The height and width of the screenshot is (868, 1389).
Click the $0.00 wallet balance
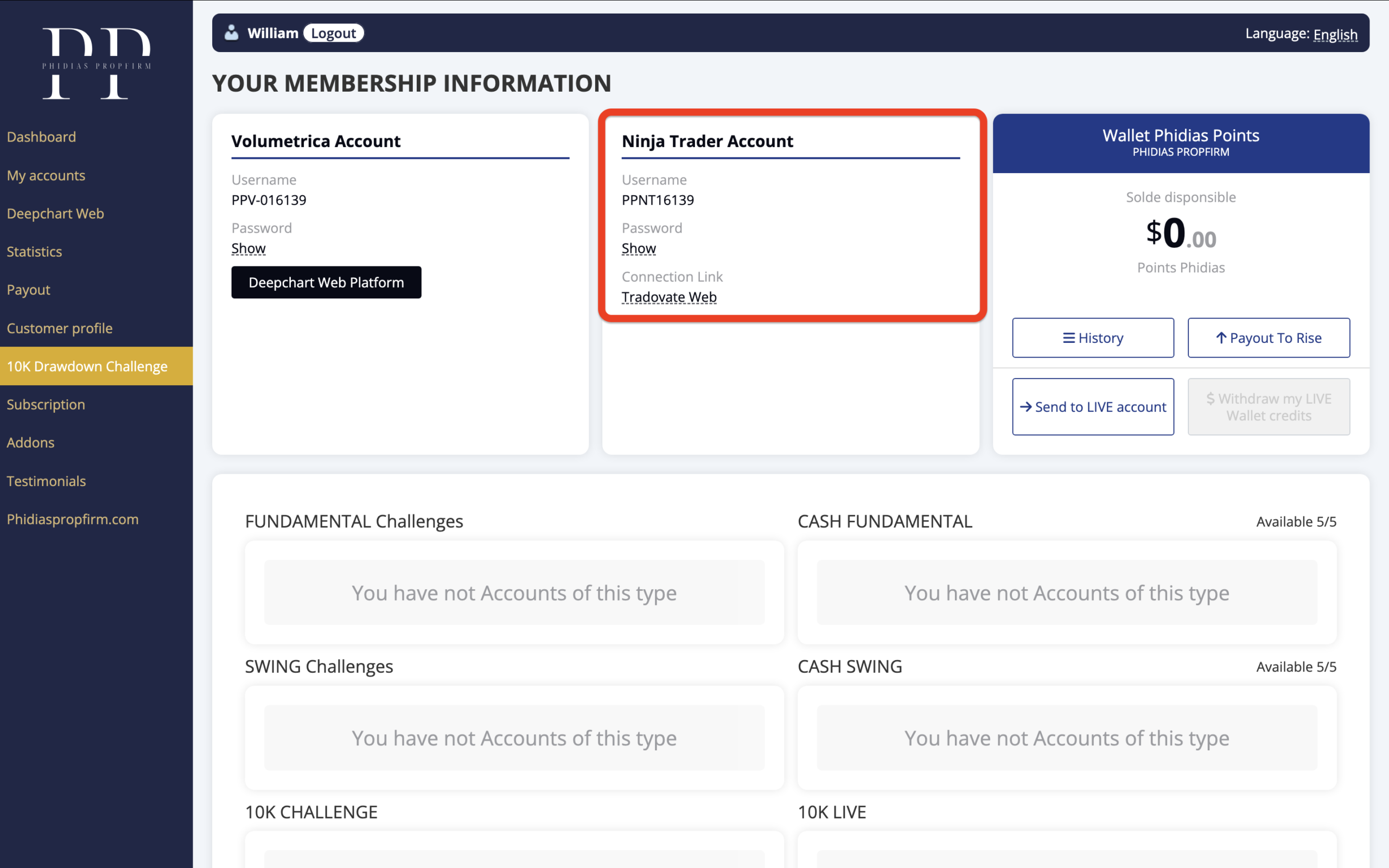coord(1181,234)
